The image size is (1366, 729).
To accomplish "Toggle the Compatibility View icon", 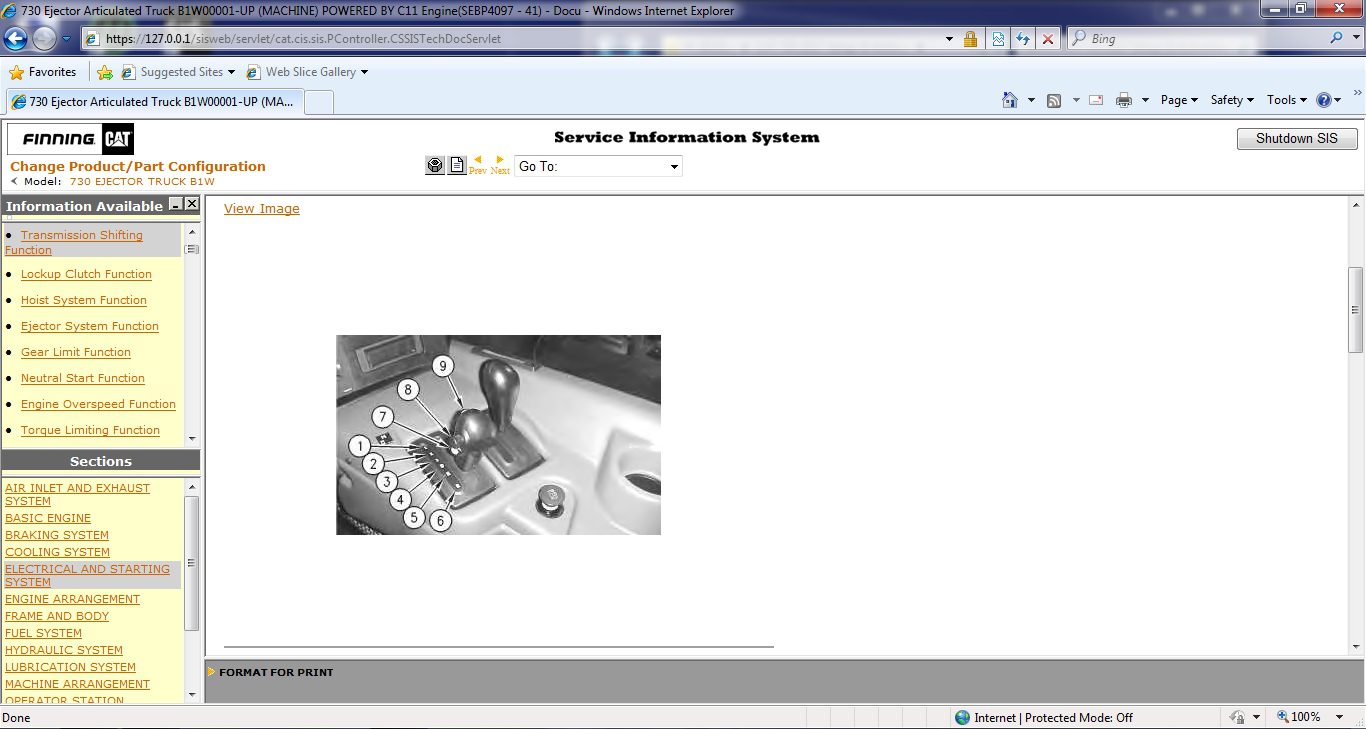I will point(997,39).
